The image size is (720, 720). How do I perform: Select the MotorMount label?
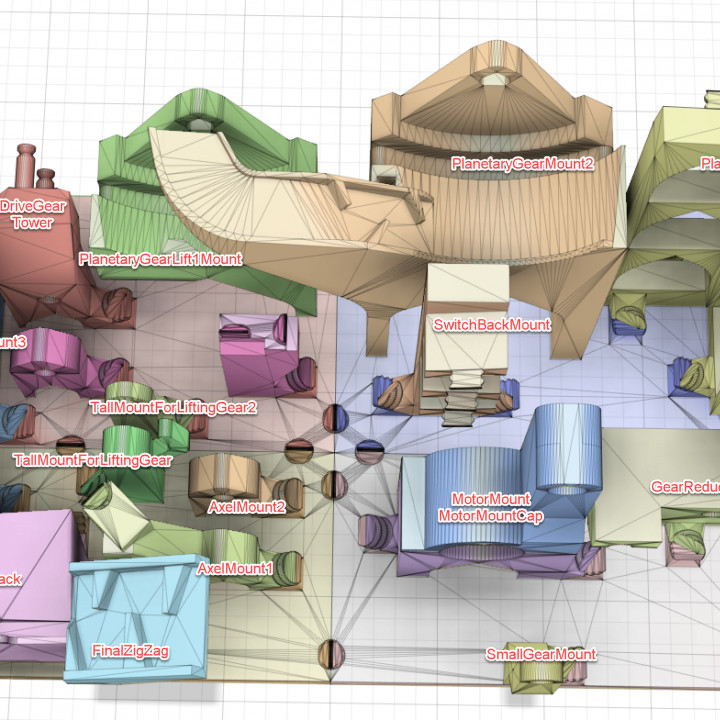click(x=490, y=499)
